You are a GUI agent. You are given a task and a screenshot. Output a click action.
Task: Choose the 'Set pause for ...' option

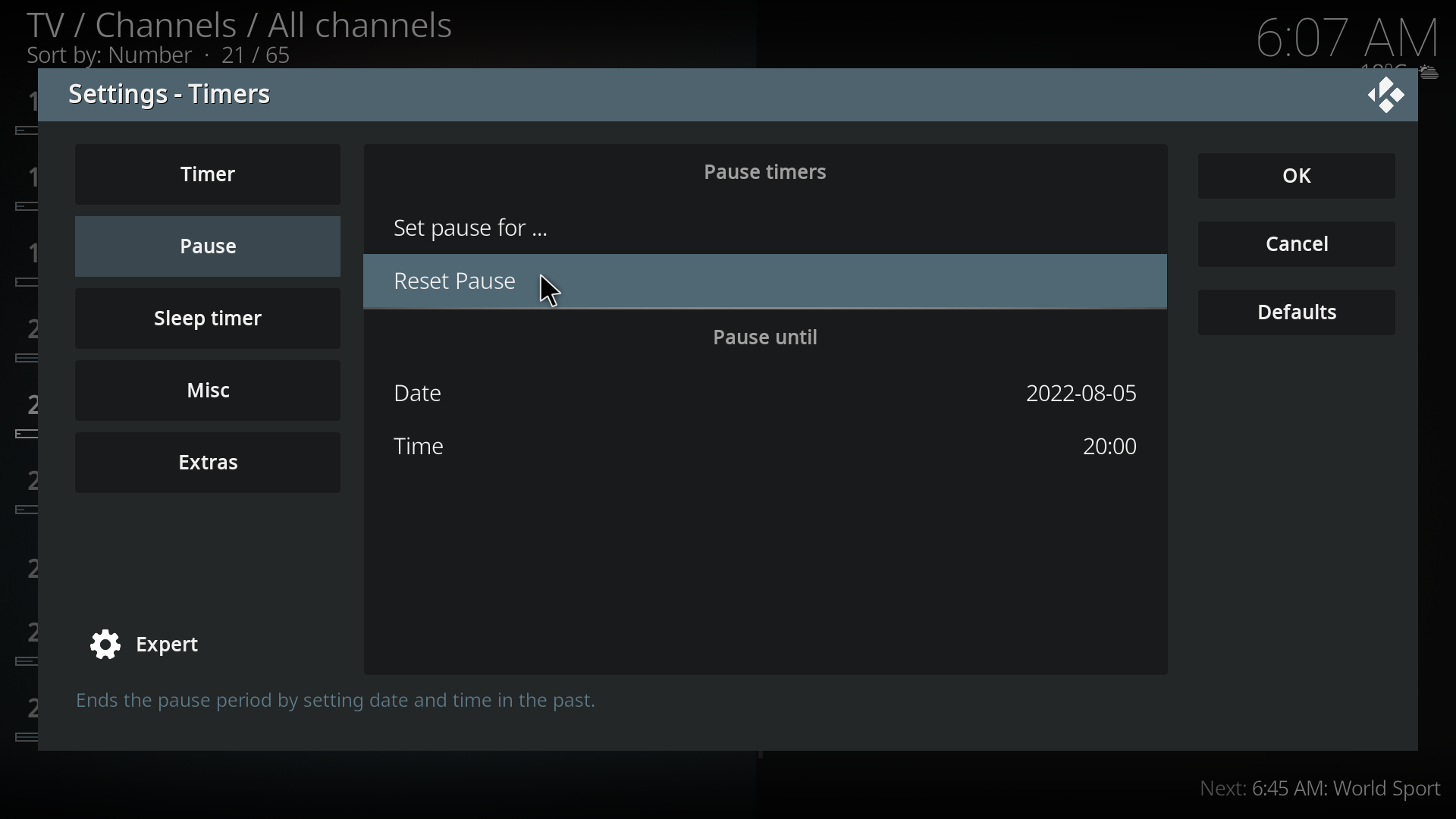coord(470,229)
